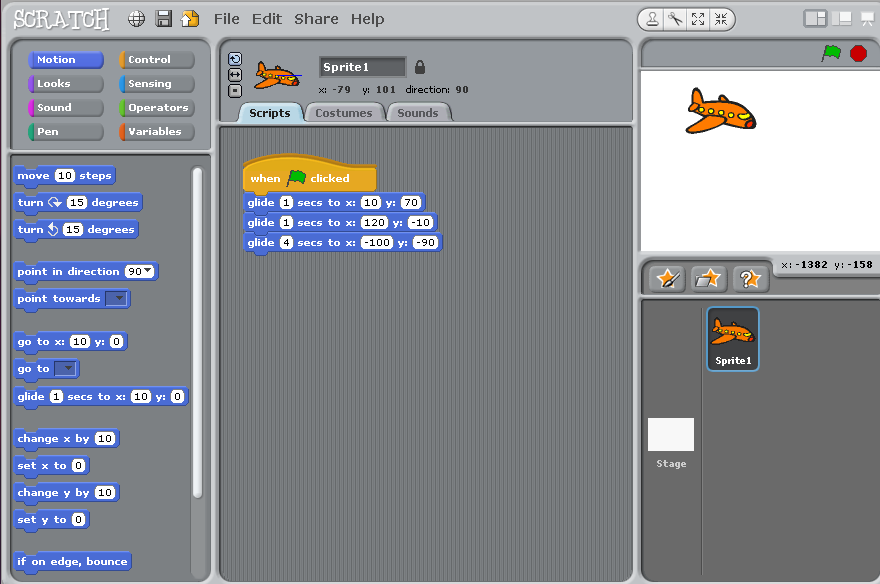This screenshot has height=584, width=880.
Task: Click the x value 120 in second glide block
Action: (374, 223)
